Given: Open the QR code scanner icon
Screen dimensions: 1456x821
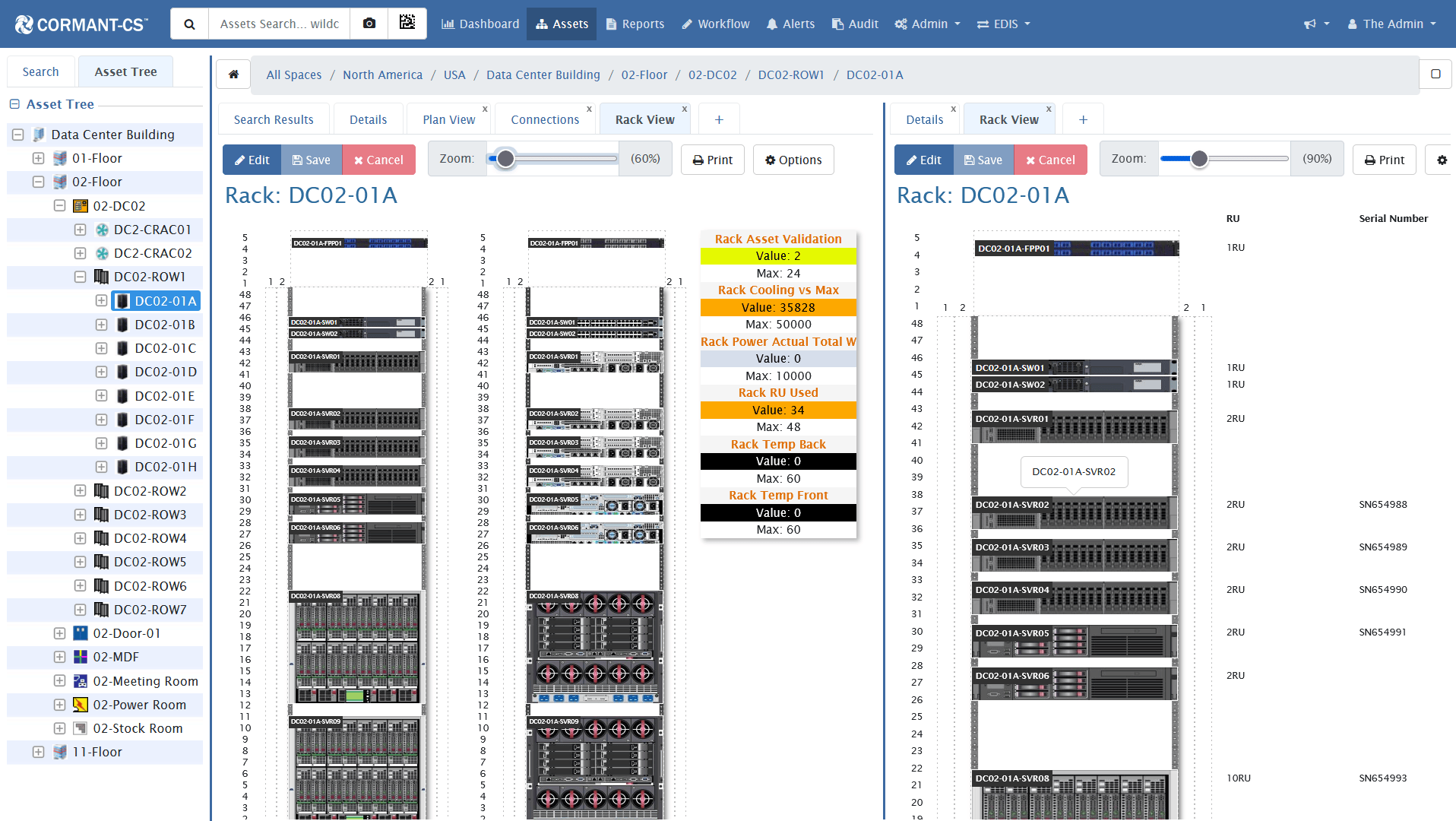Looking at the screenshot, I should pyautogui.click(x=407, y=24).
